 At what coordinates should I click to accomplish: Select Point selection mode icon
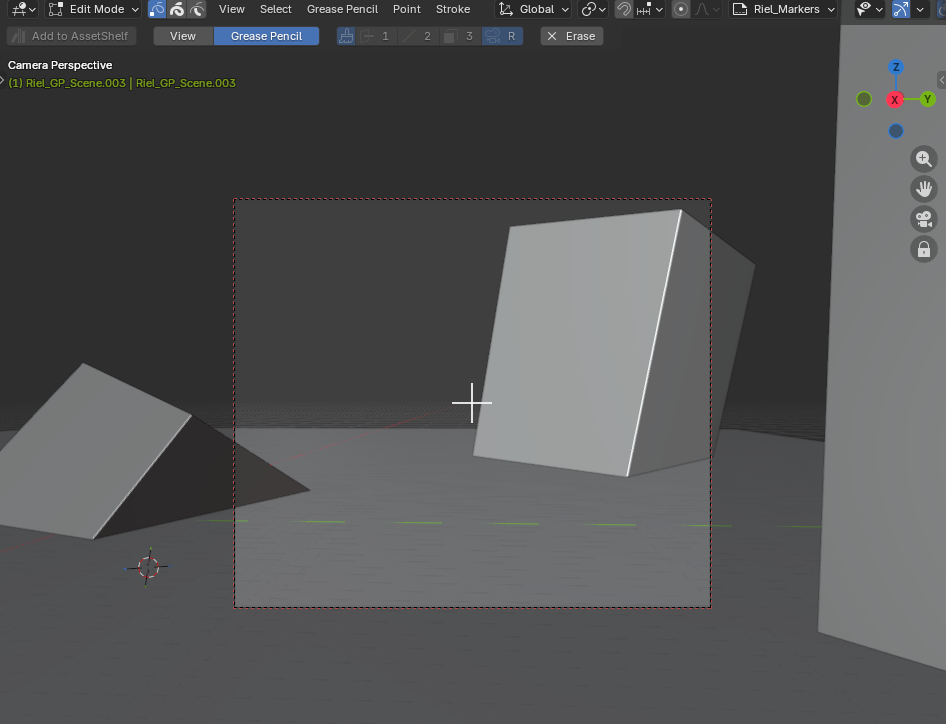click(x=157, y=9)
